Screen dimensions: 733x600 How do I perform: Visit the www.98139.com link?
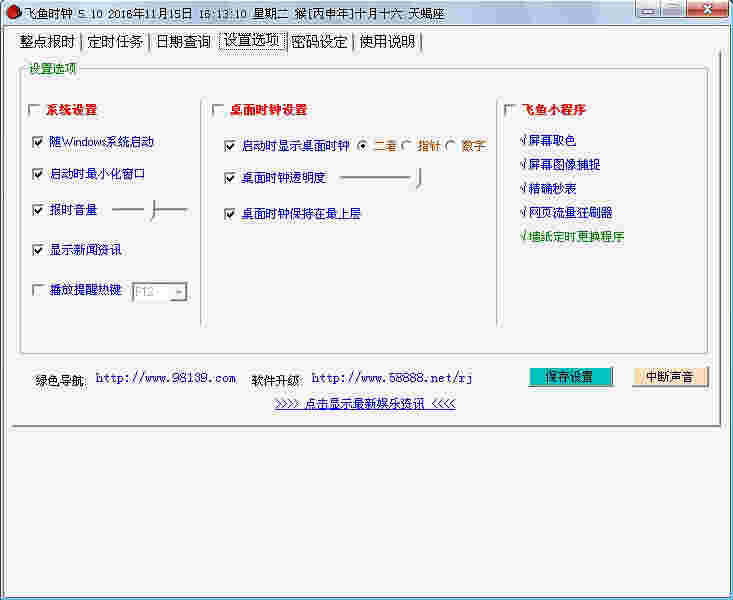click(x=165, y=378)
